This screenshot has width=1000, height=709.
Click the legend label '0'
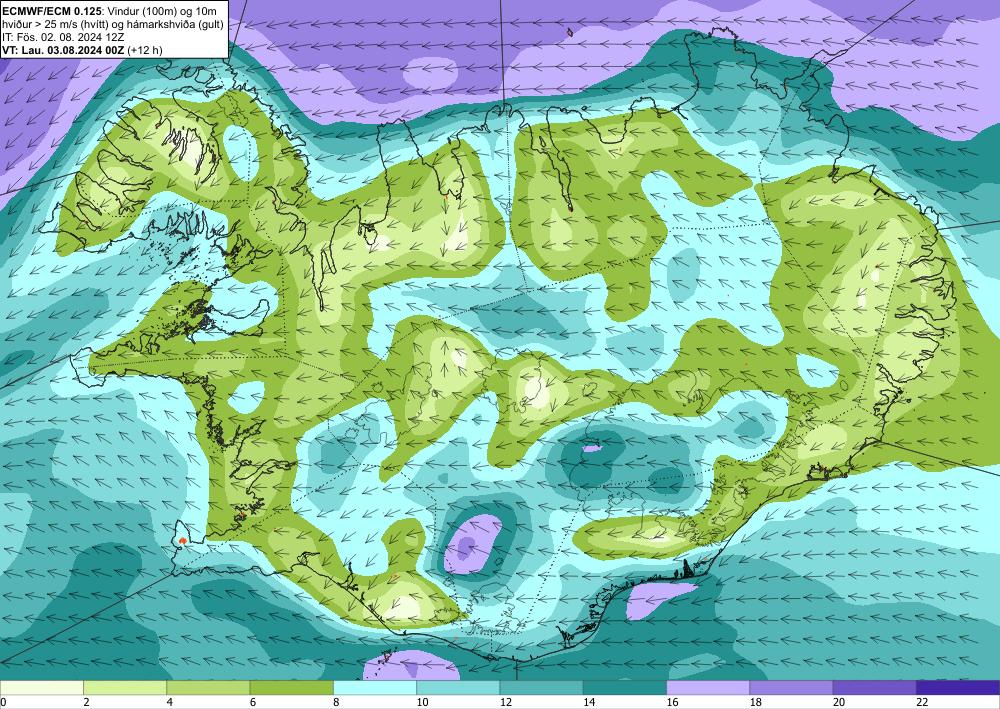3,702
